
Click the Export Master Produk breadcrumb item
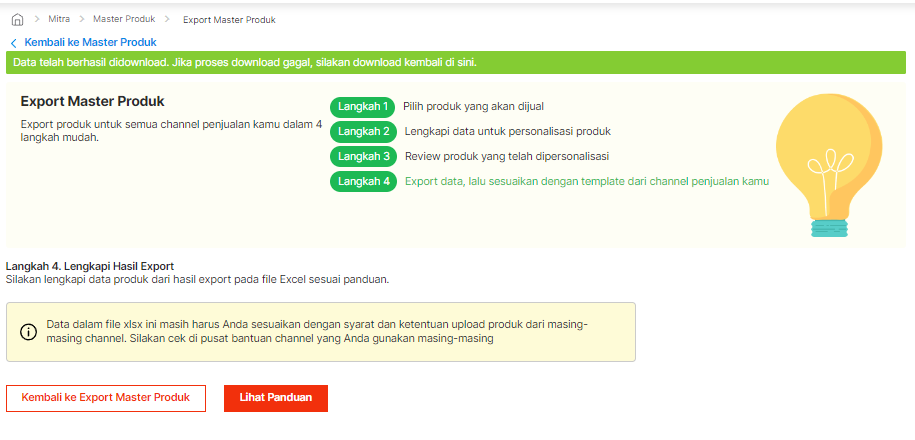click(x=229, y=20)
